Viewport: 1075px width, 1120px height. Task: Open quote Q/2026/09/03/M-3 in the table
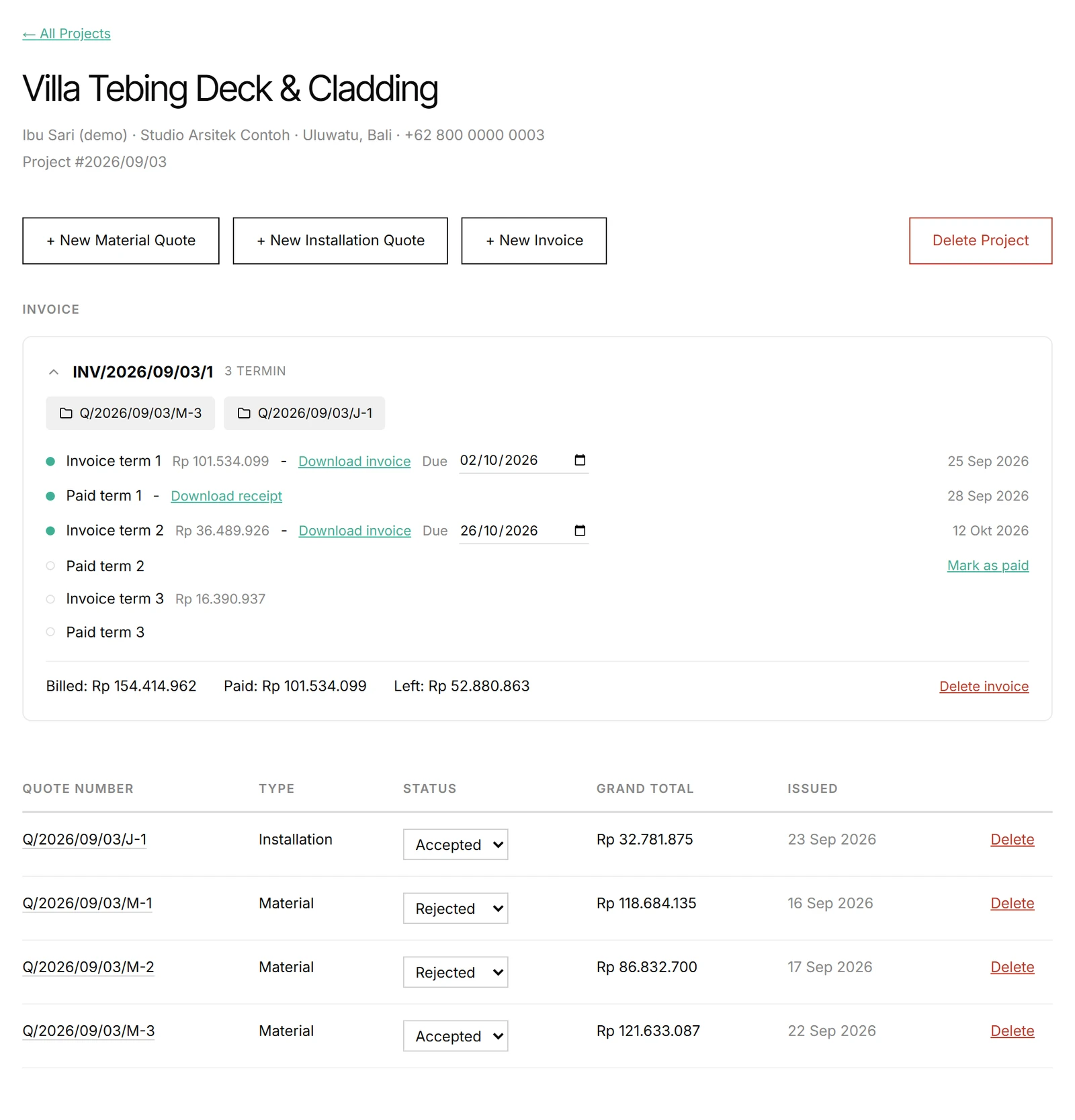click(89, 1031)
